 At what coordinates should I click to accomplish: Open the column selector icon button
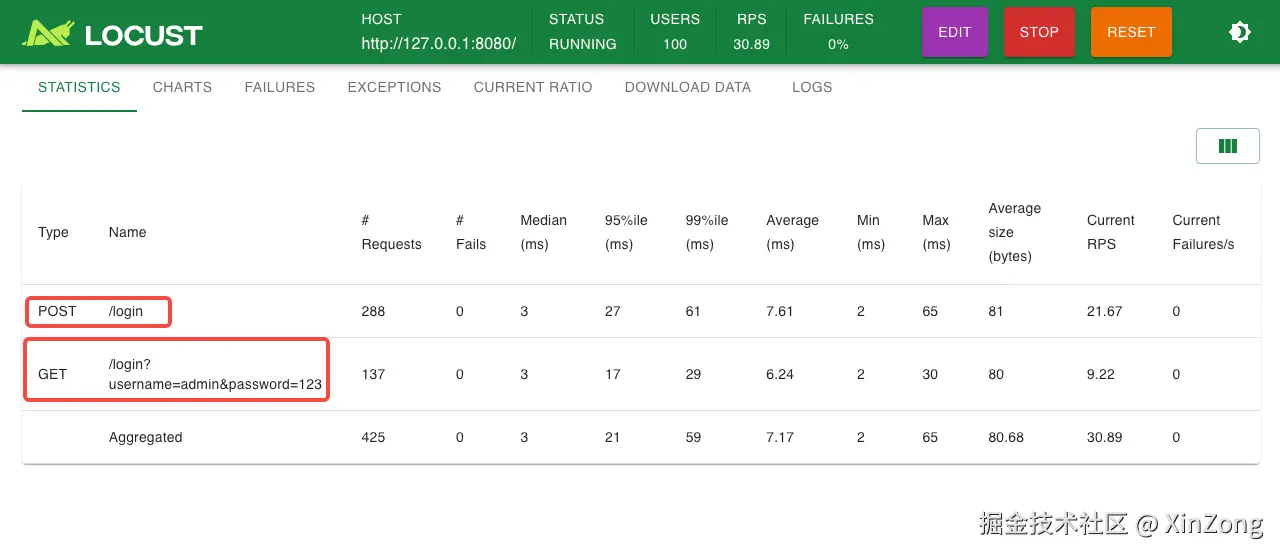coord(1227,146)
